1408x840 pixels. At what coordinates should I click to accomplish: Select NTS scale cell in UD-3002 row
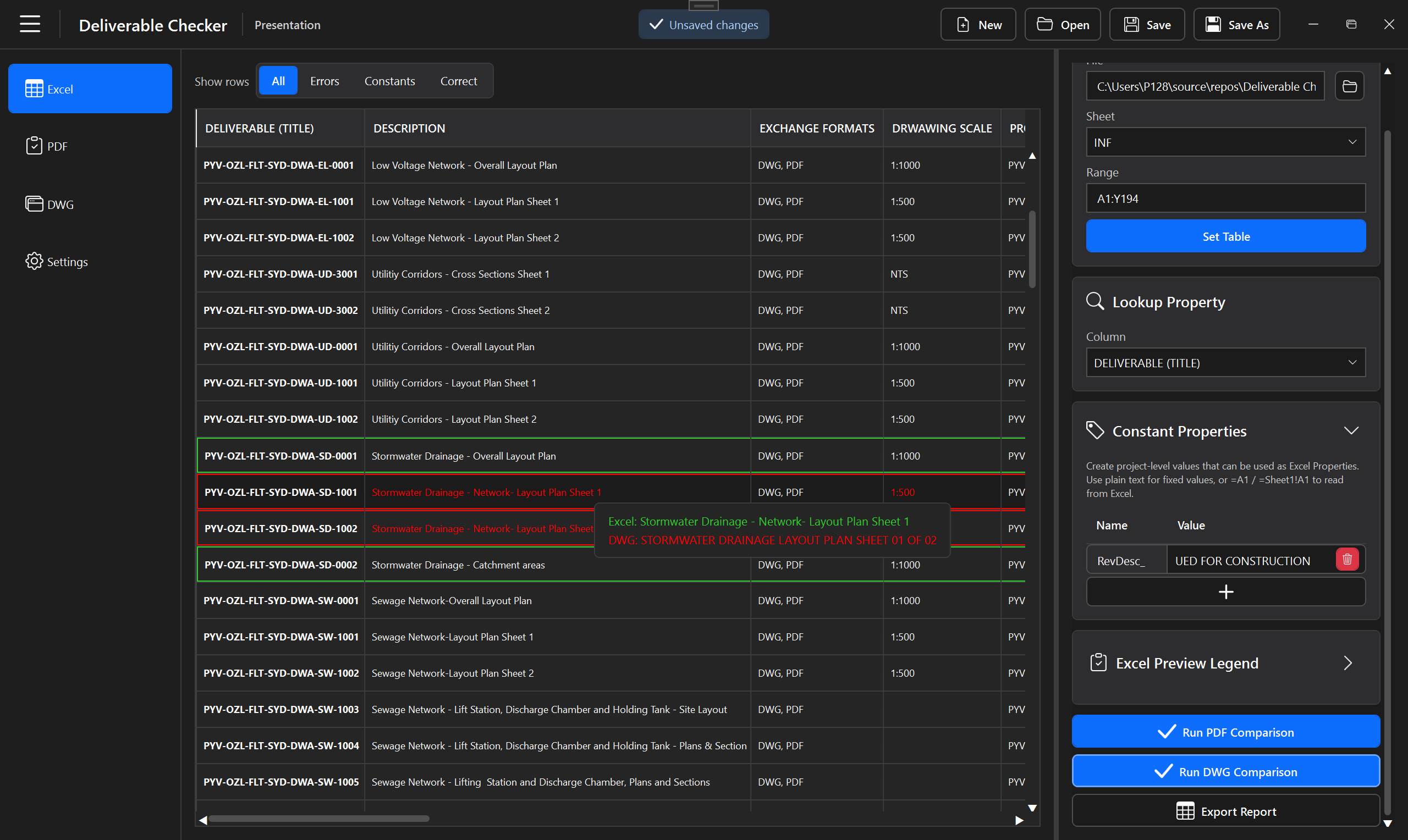pyautogui.click(x=942, y=310)
